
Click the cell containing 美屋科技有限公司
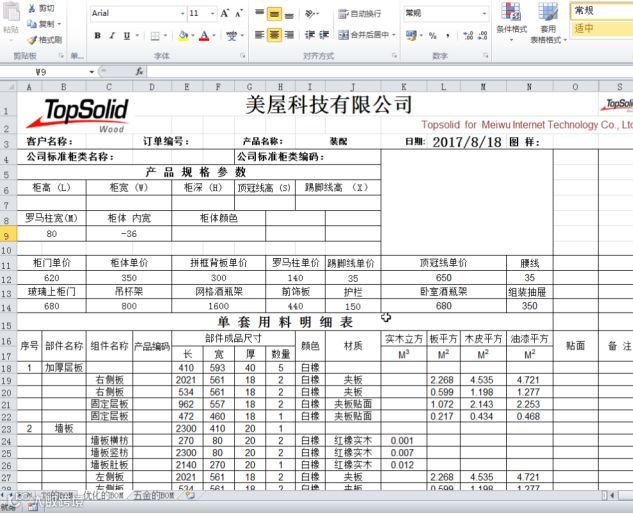[x=329, y=105]
